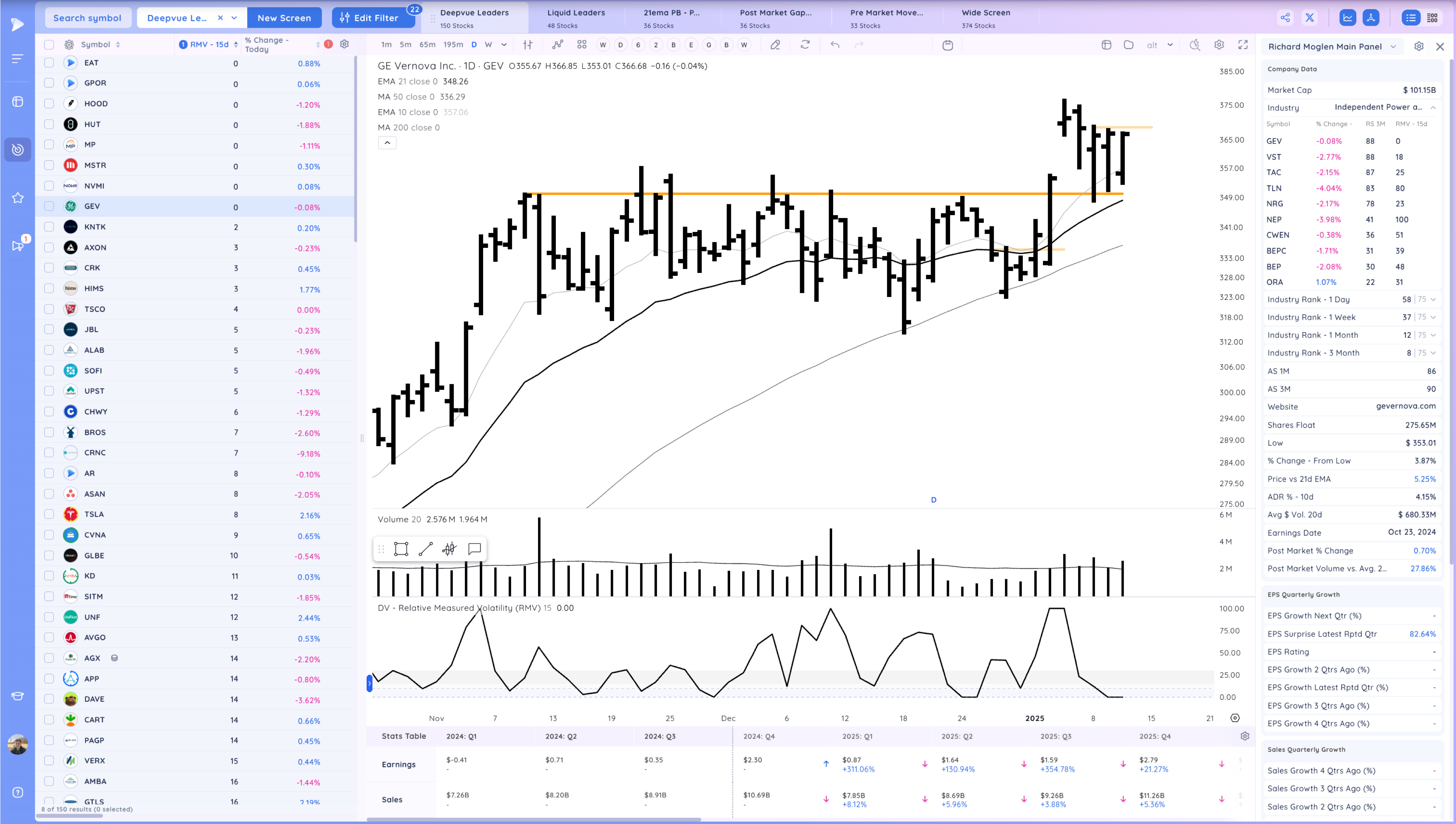Open the indicators icon in chart toolbar
The height and width of the screenshot is (824, 1456).
557,45
